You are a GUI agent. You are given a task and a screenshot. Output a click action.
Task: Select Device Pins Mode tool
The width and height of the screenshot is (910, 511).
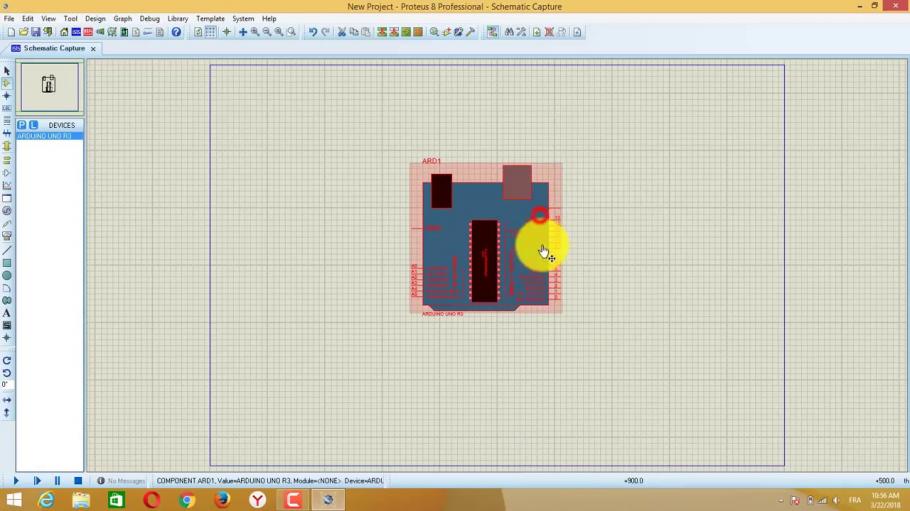[7, 172]
